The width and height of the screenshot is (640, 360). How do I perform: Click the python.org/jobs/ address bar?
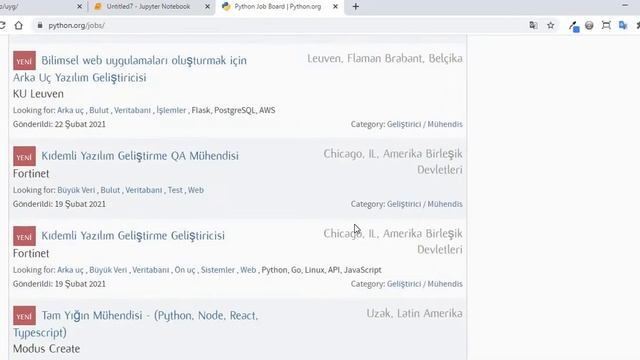tap(278, 25)
